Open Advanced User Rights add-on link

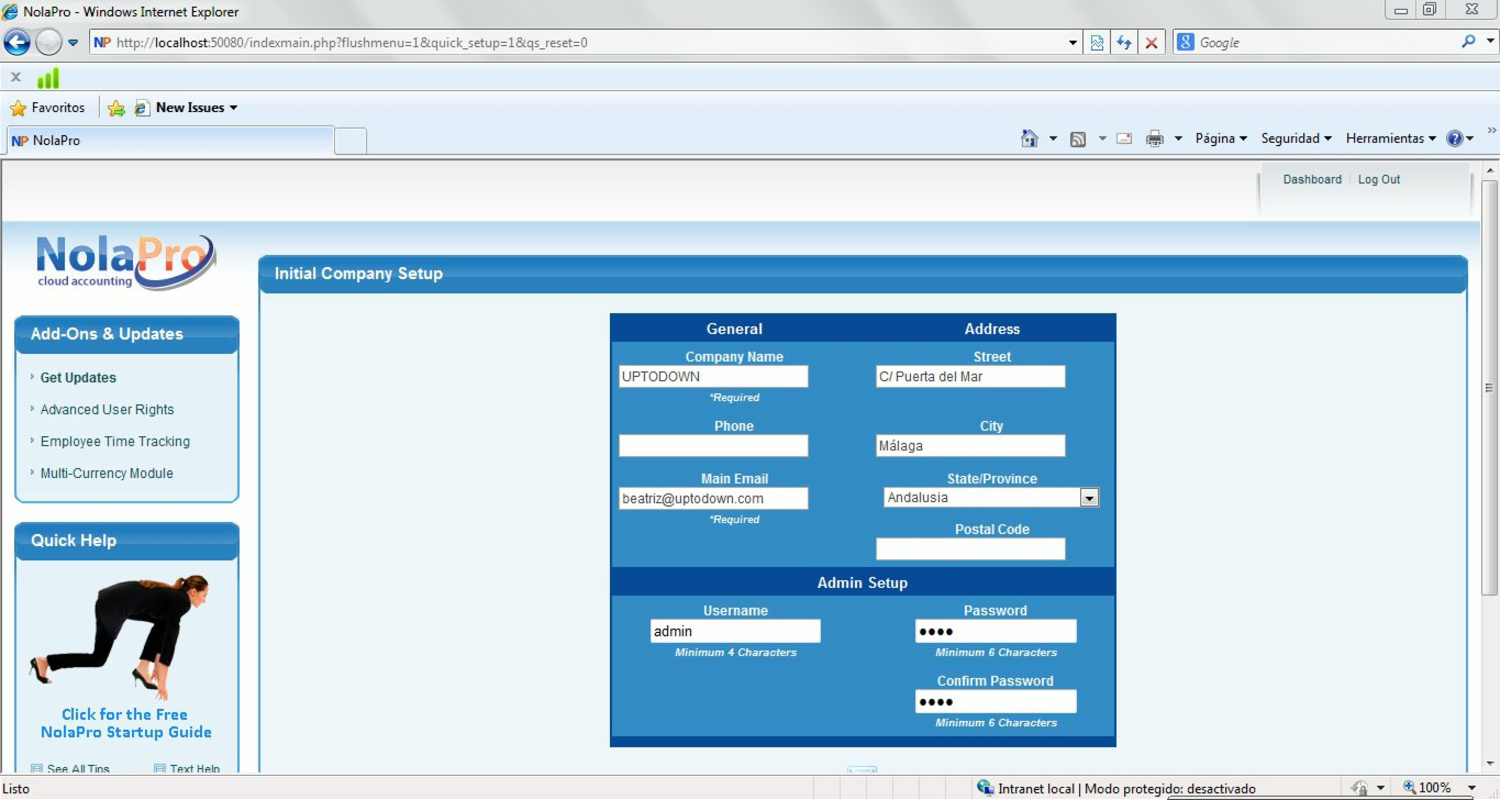[x=107, y=410]
